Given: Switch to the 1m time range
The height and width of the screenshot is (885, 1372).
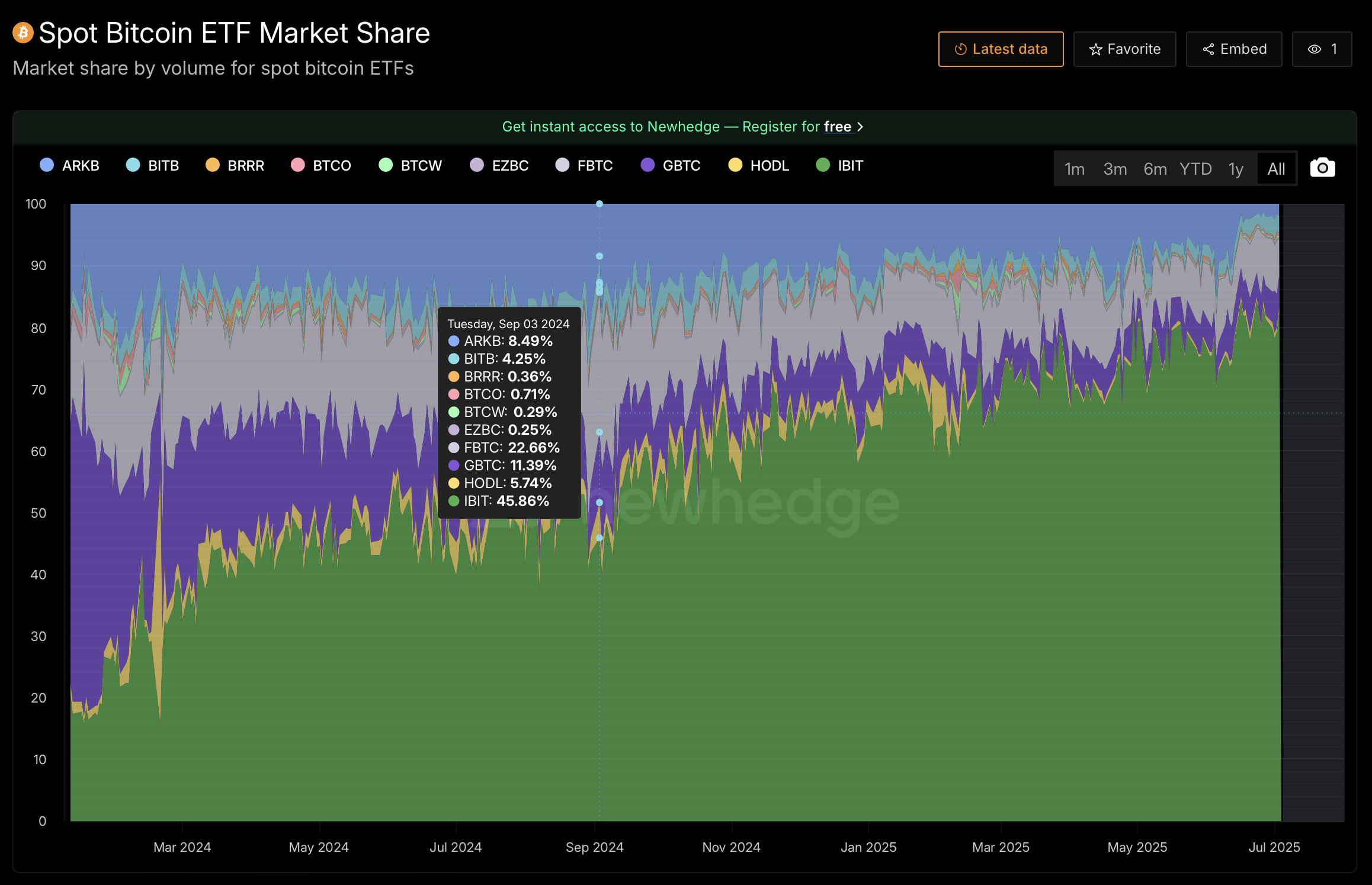Looking at the screenshot, I should point(1075,168).
